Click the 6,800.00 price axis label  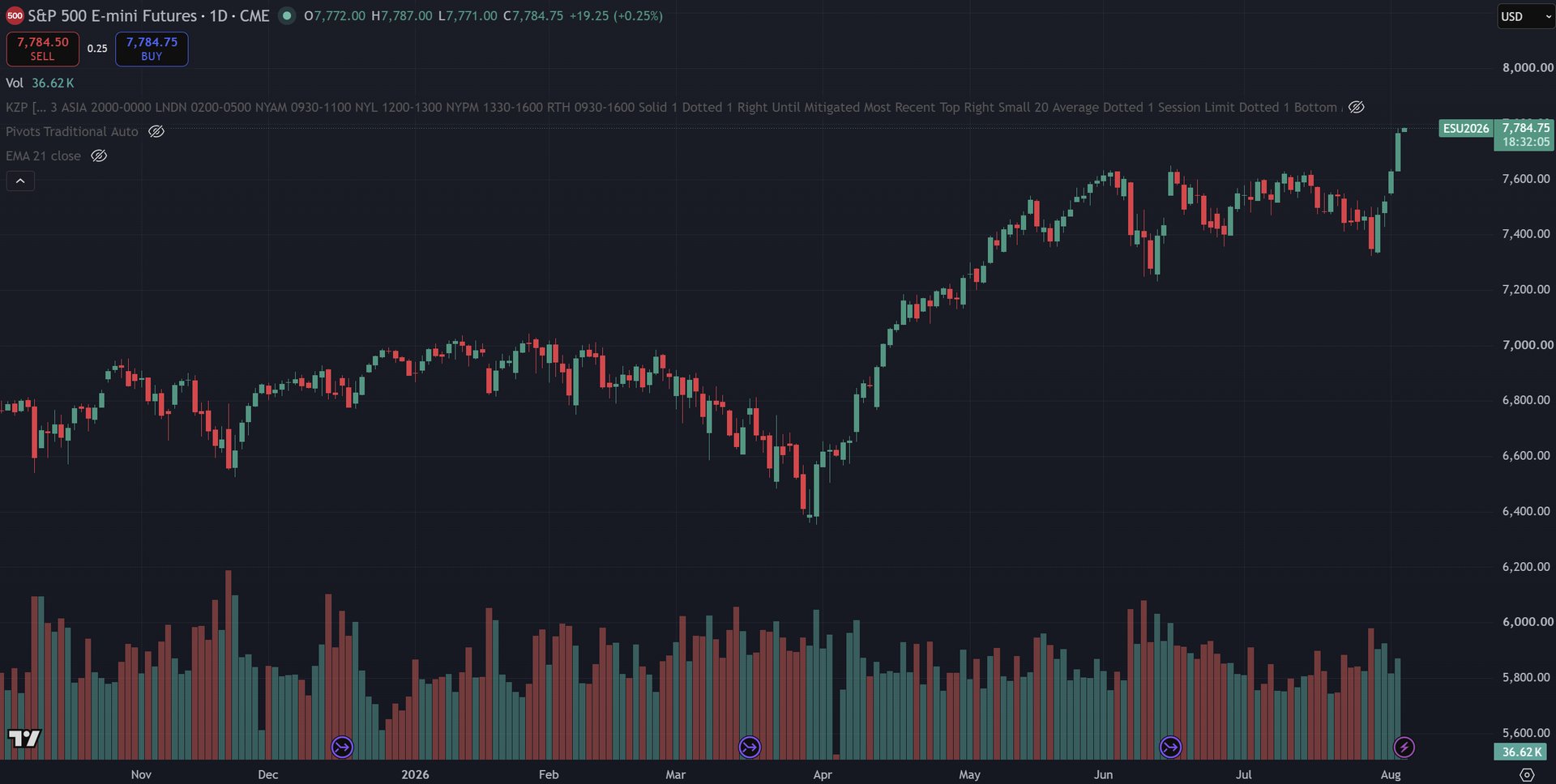point(1528,400)
